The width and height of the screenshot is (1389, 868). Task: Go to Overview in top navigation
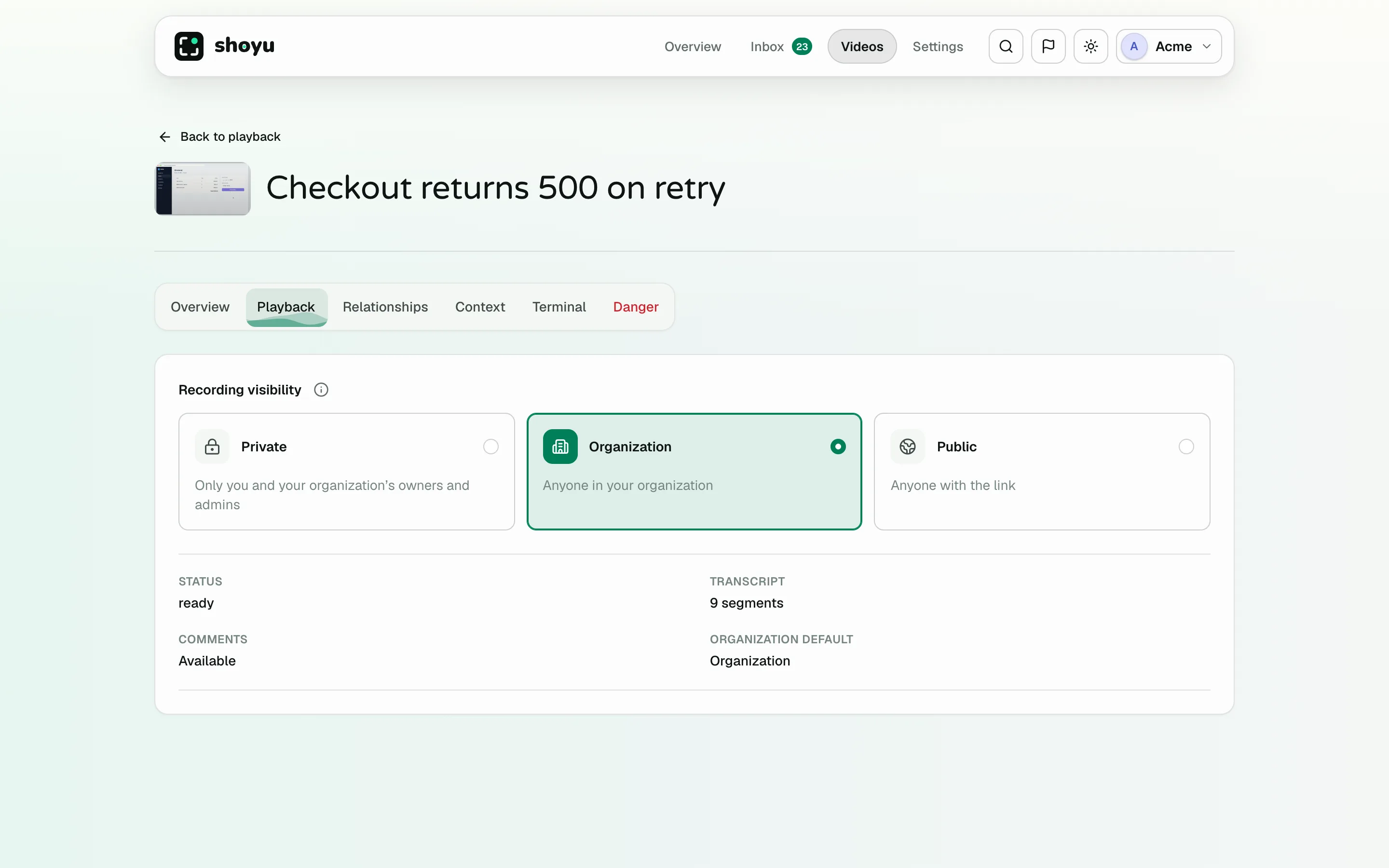point(692,46)
